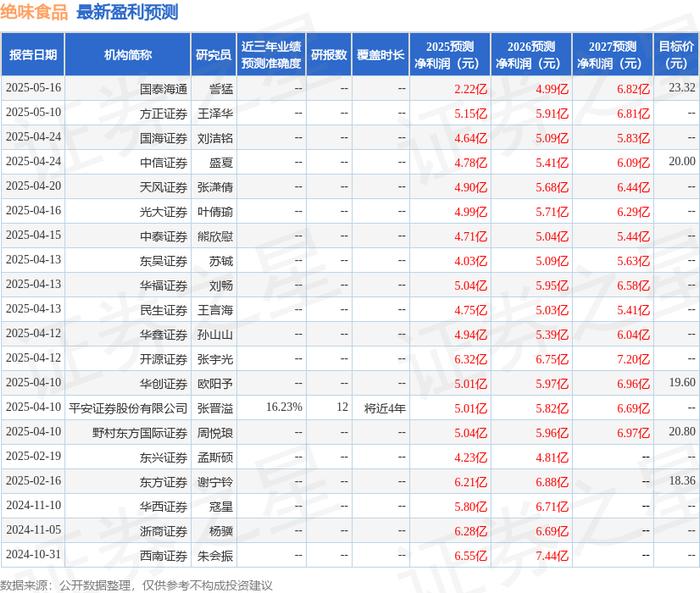Screen dimensions: 700x593
Task: Click analyst name 朱会振
Action: (x=215, y=556)
